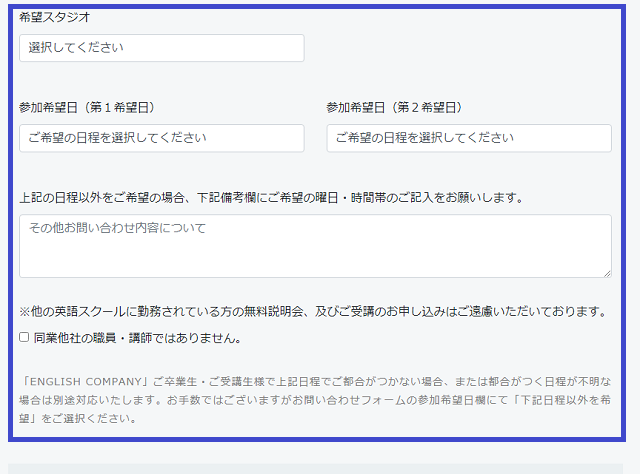
Task: Click the 同業他社の職員・講師ではありません label text
Action: [137, 338]
